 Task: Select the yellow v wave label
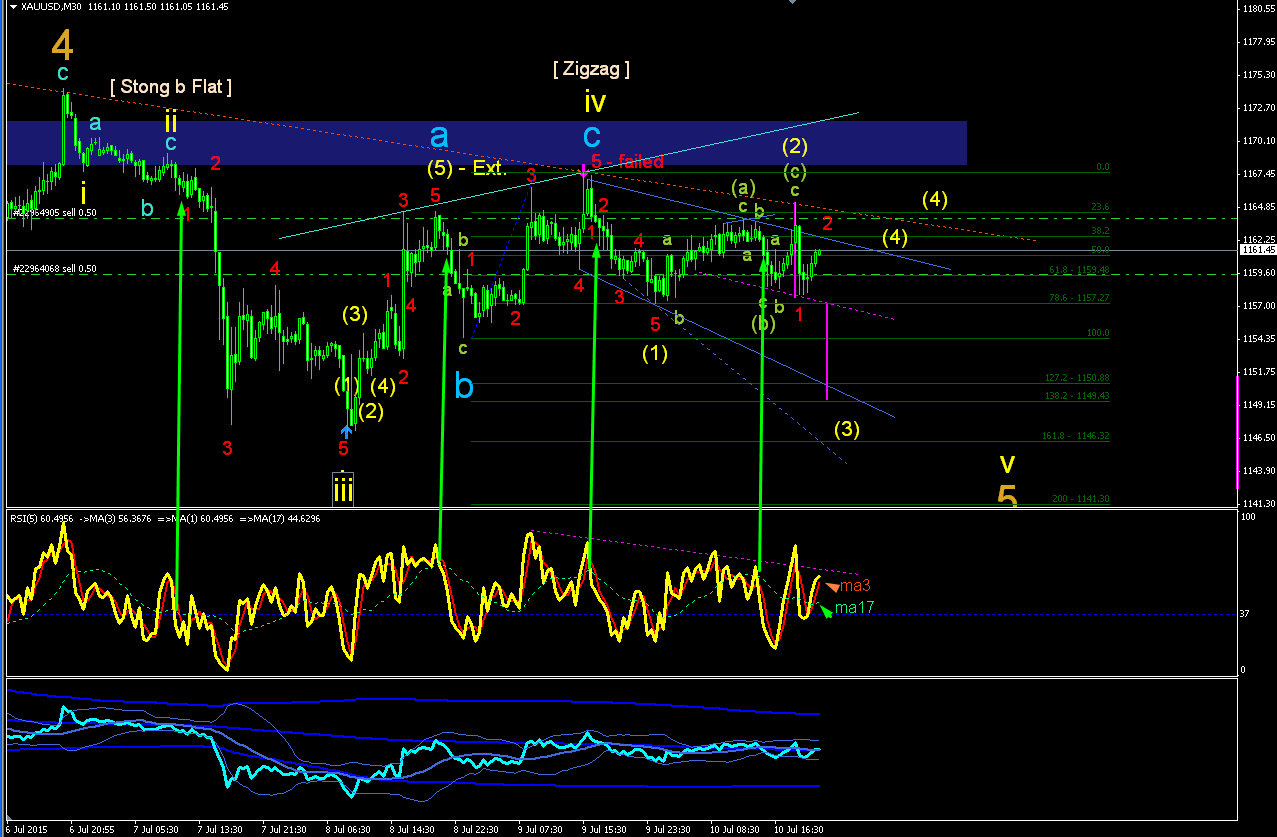[x=1008, y=464]
